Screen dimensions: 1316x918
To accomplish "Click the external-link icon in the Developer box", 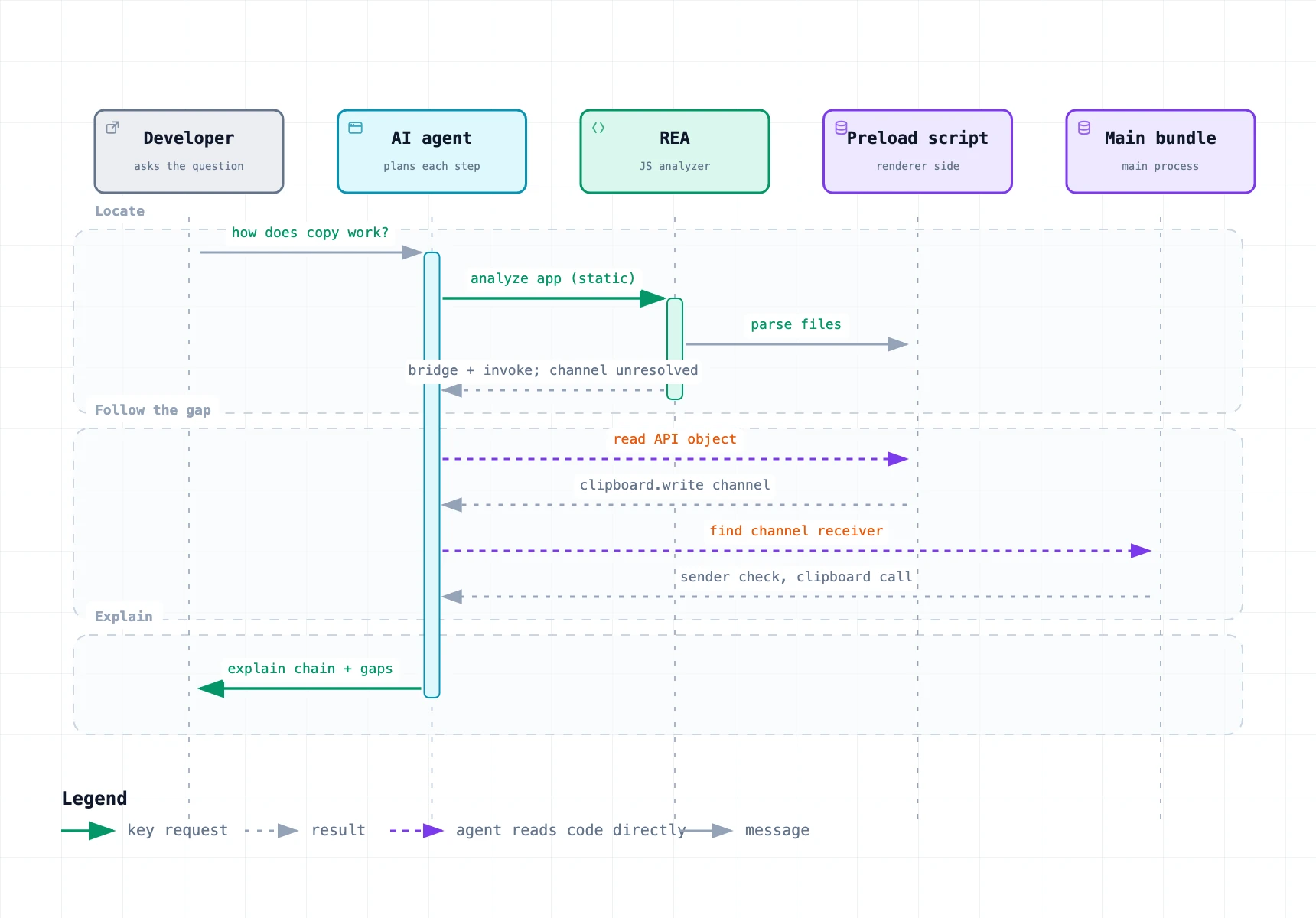I will tap(112, 128).
